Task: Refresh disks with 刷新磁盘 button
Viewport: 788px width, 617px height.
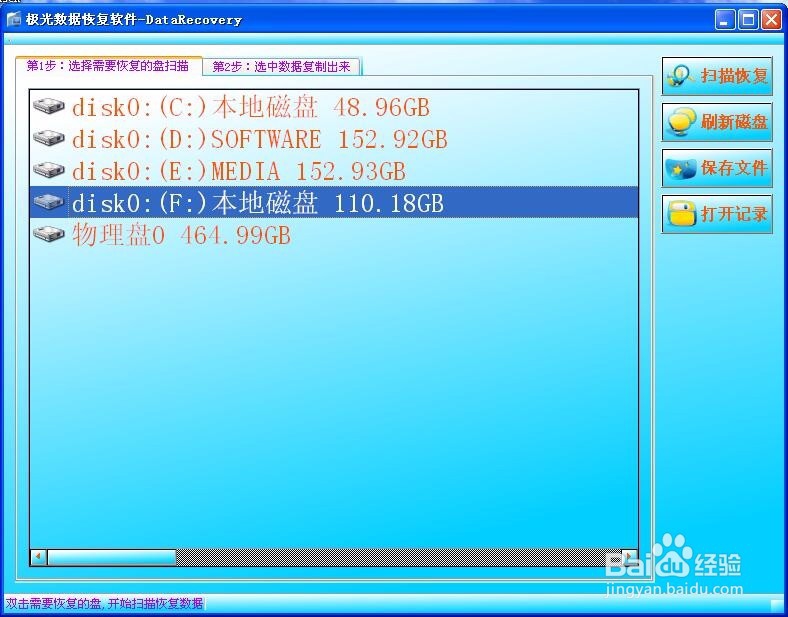Action: coord(717,122)
